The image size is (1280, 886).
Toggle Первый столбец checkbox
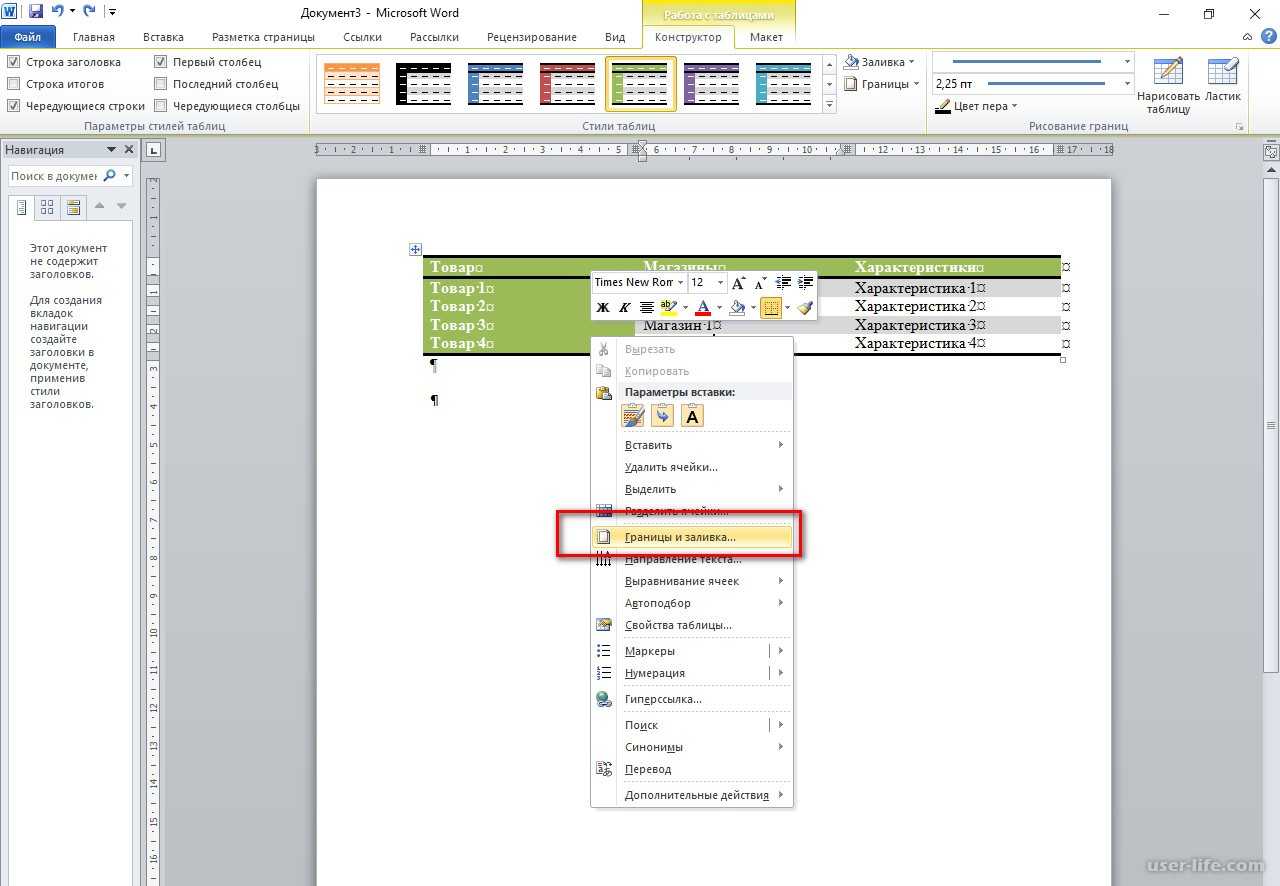[x=161, y=62]
